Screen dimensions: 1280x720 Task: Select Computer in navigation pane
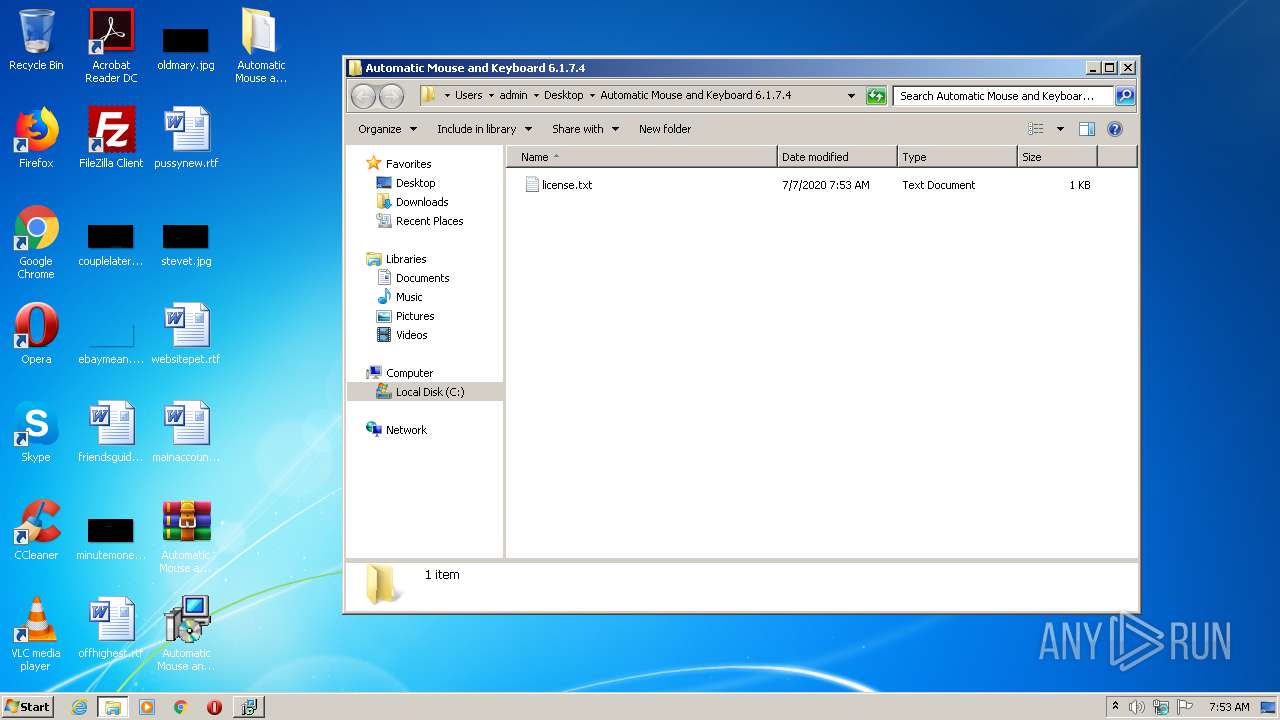click(x=409, y=373)
